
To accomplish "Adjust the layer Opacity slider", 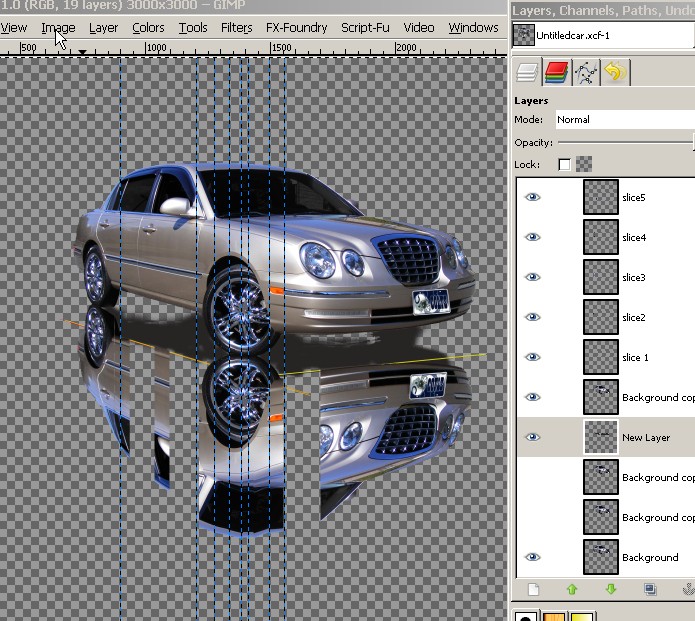I will point(626,143).
